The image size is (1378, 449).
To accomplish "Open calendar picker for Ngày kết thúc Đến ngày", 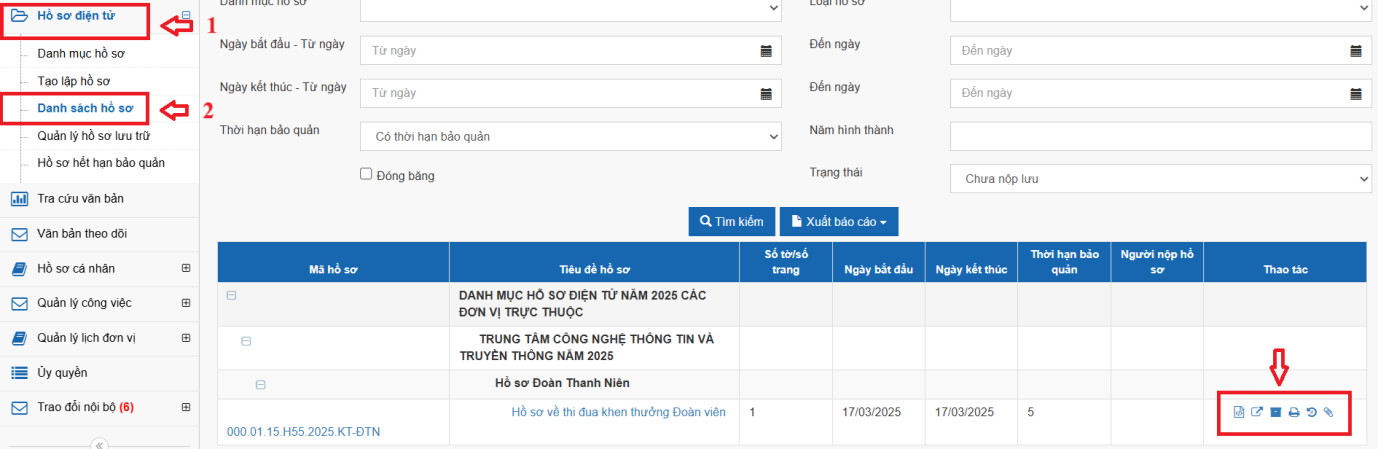I will 1356,94.
